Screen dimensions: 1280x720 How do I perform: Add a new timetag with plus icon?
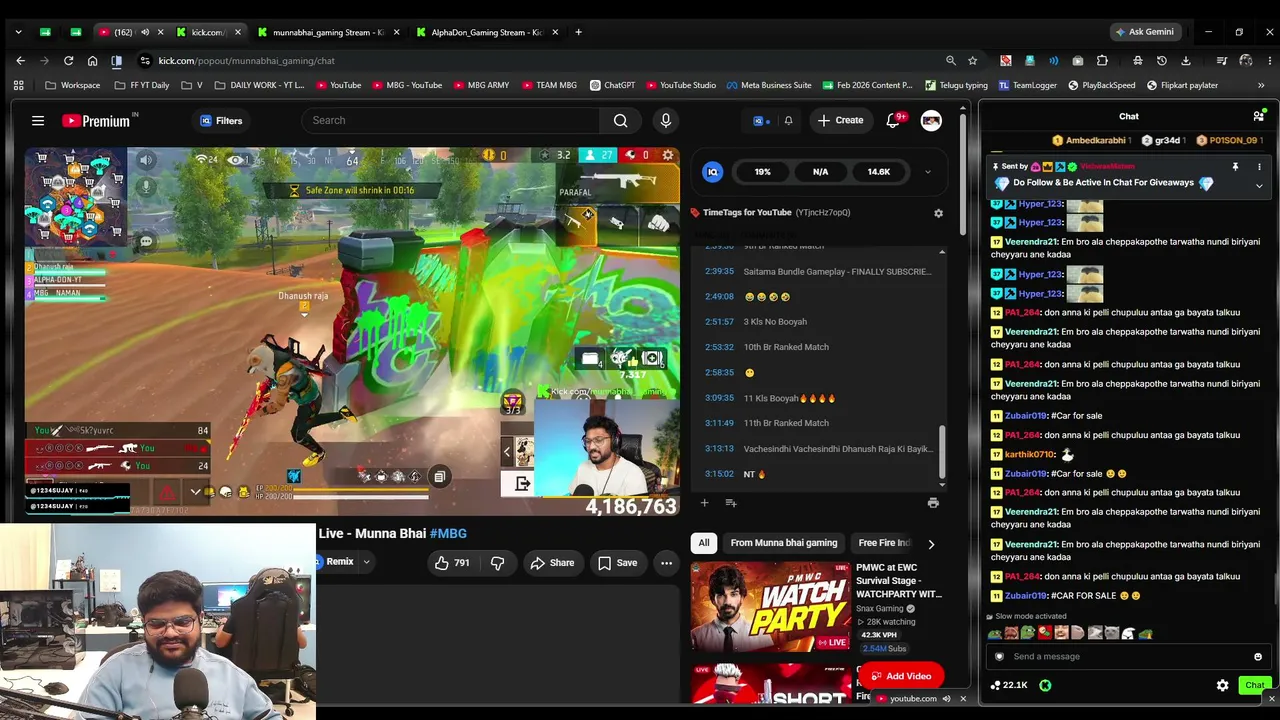[704, 503]
